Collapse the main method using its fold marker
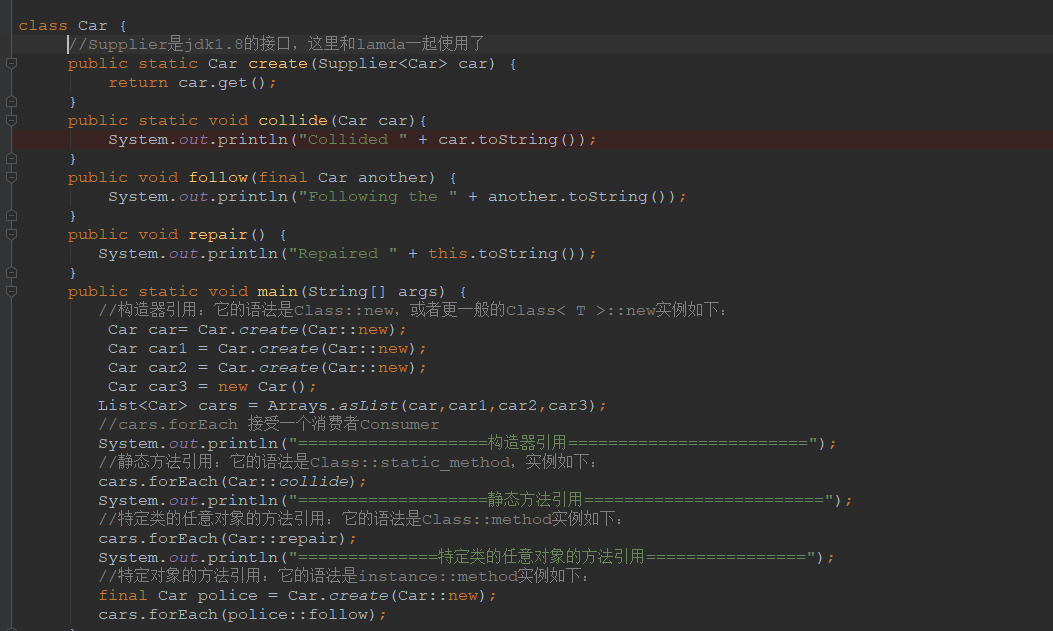This screenshot has width=1053, height=631. (x=11, y=291)
